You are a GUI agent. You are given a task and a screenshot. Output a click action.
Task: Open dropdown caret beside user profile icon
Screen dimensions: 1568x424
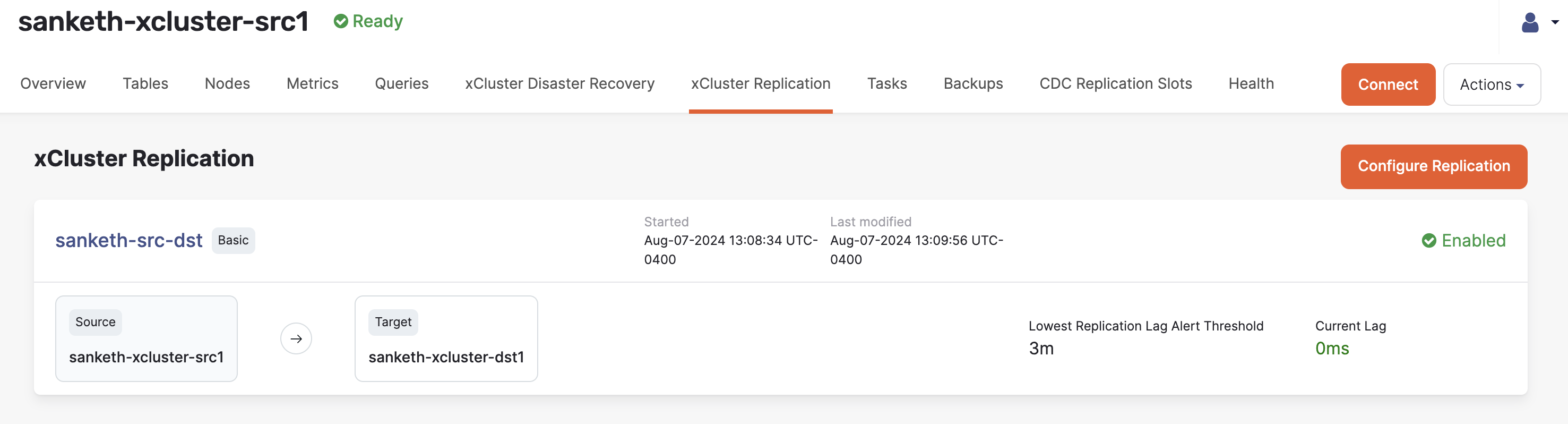[1555, 22]
